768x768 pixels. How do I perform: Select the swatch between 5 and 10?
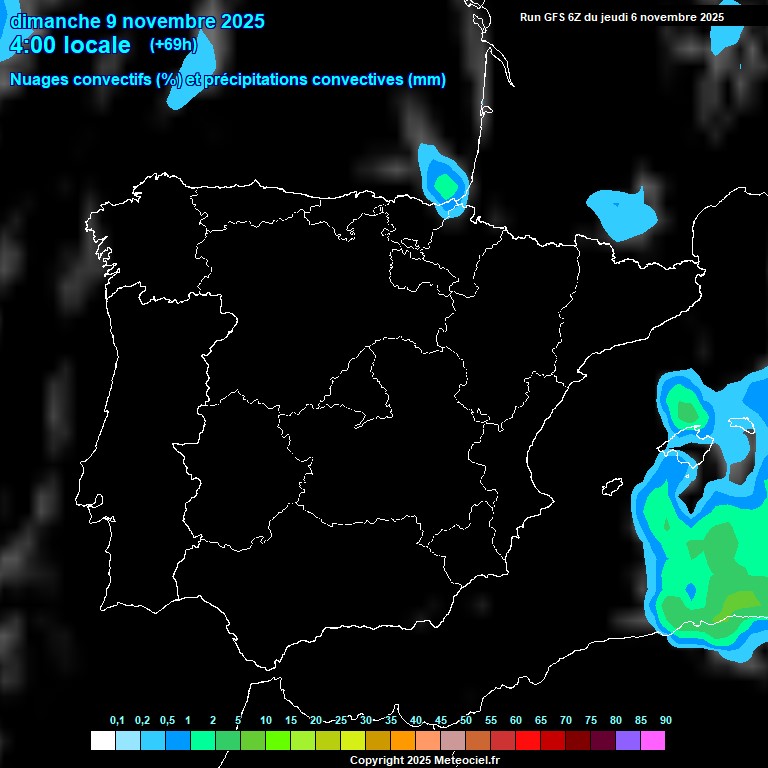click(x=253, y=740)
